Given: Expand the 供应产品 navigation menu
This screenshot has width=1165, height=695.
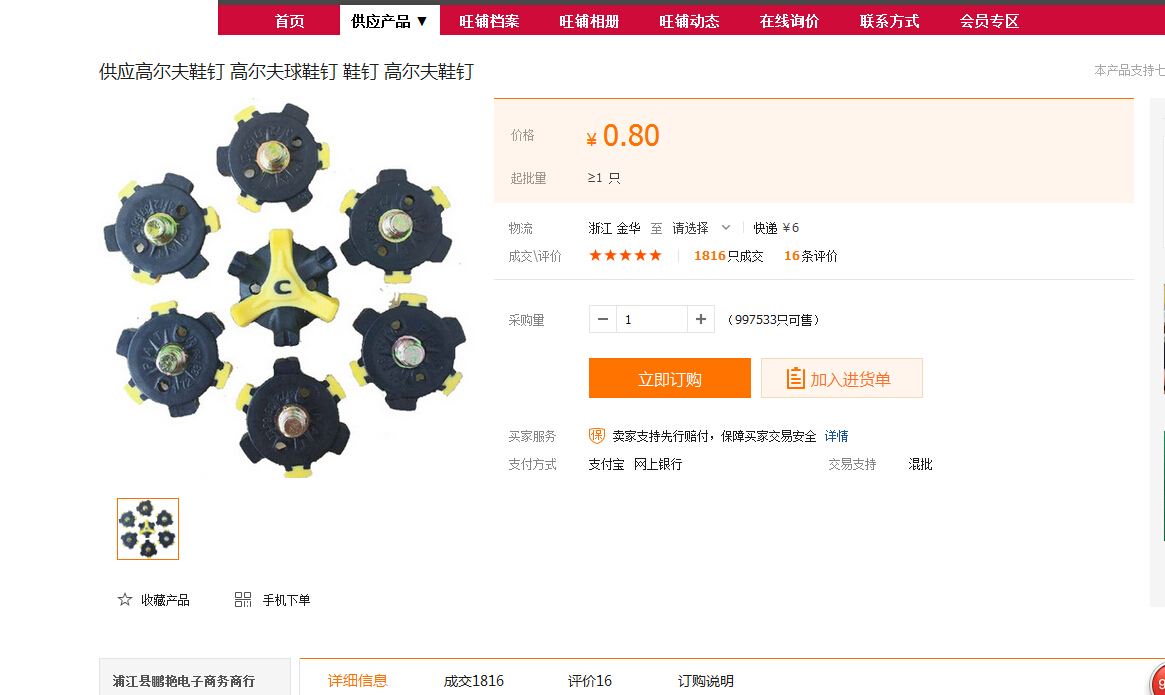Looking at the screenshot, I should coord(389,21).
